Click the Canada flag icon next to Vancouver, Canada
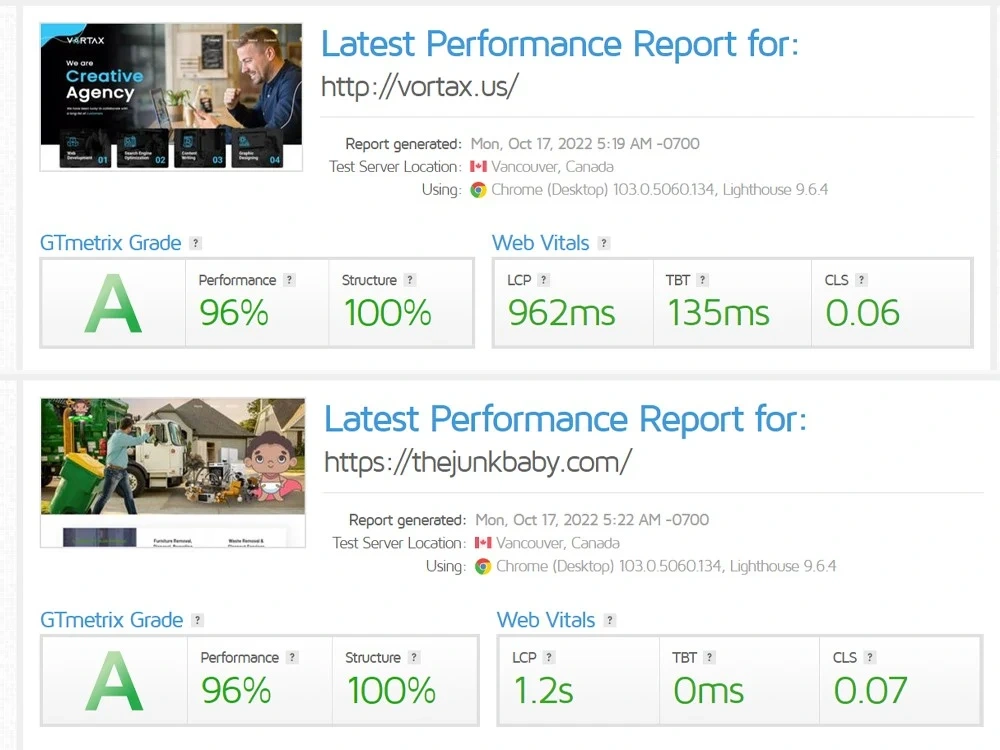 [x=476, y=166]
